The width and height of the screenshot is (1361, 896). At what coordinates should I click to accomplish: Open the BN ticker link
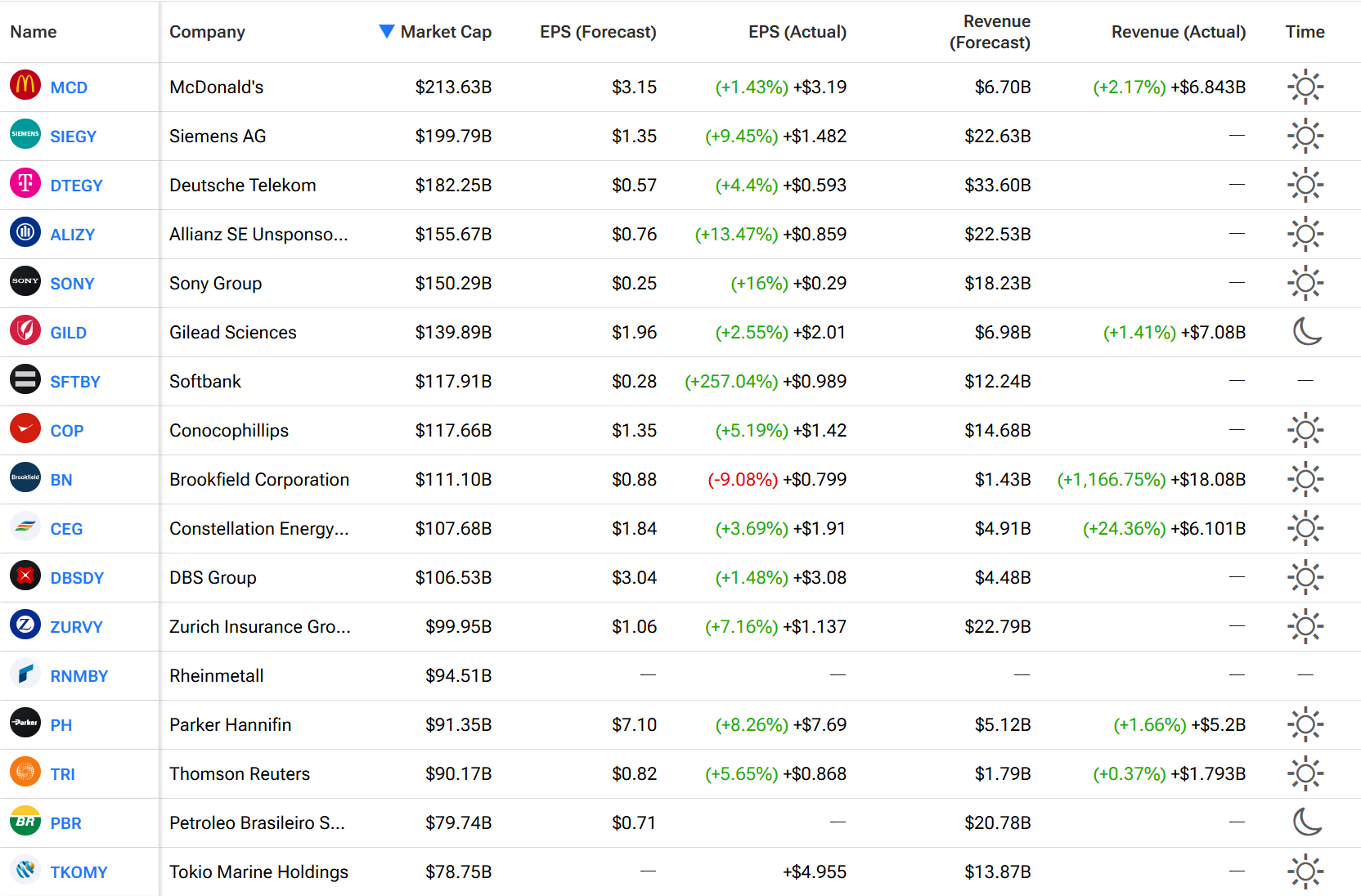pyautogui.click(x=61, y=480)
